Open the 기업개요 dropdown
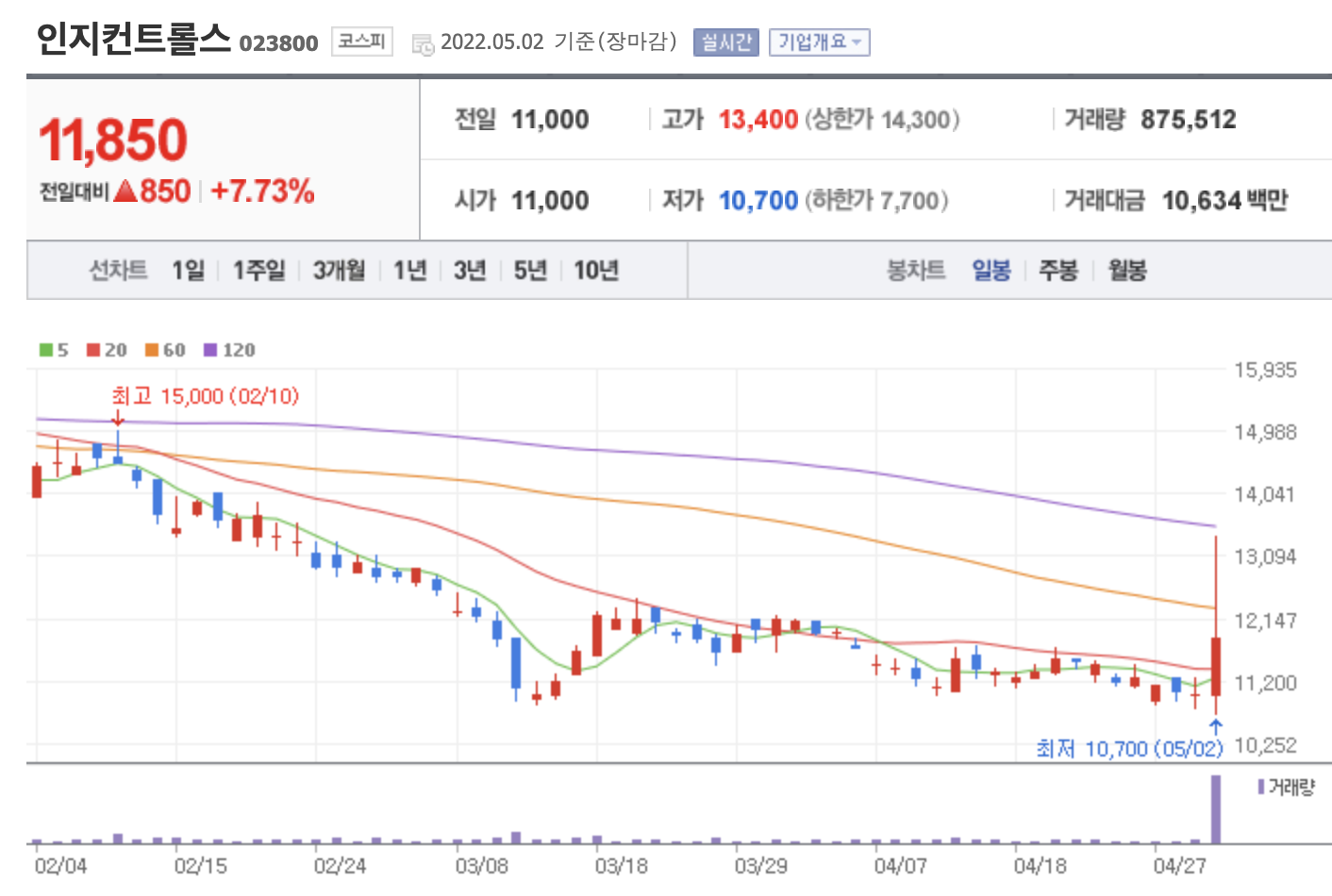 (819, 42)
